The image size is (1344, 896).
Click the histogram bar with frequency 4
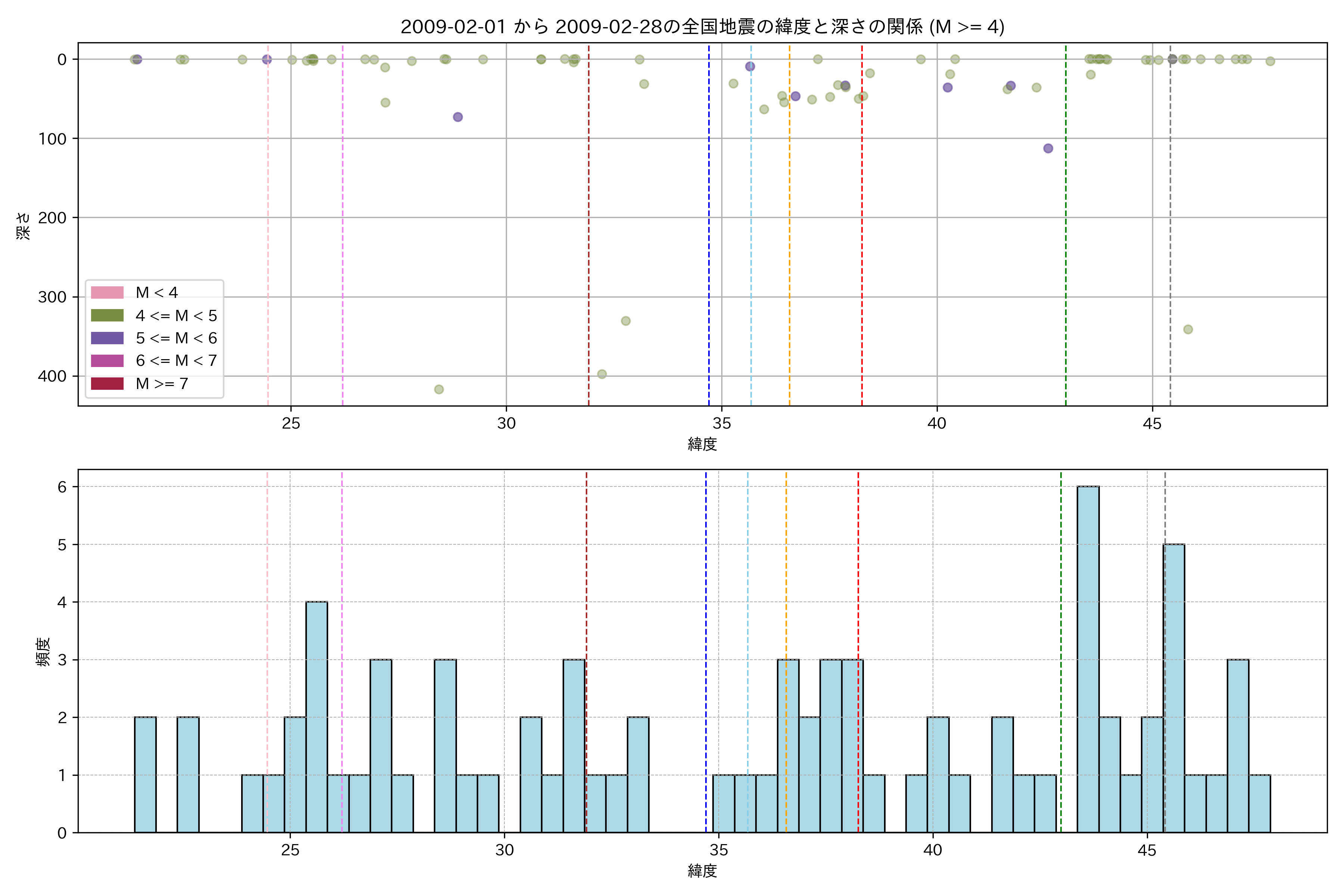point(317,717)
